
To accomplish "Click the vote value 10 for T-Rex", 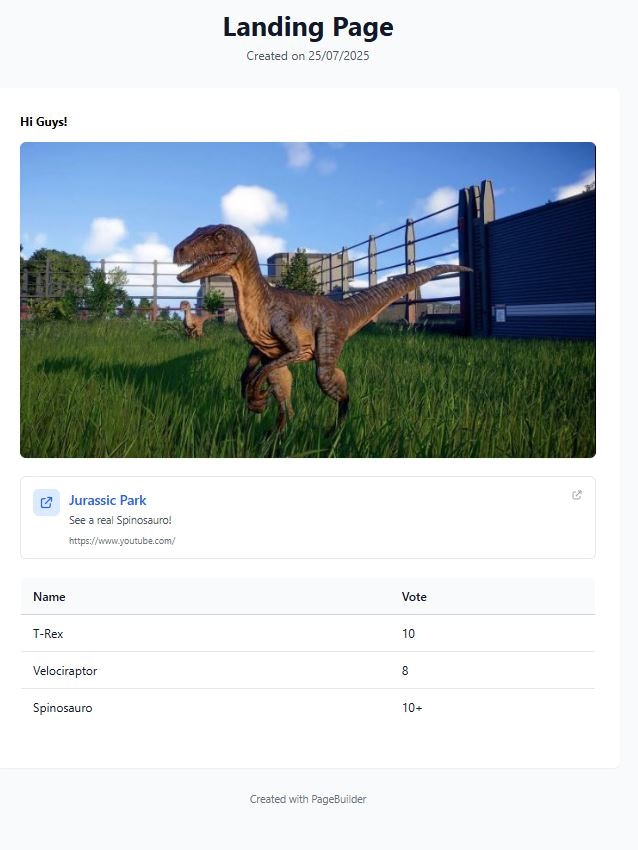I will click(408, 633).
